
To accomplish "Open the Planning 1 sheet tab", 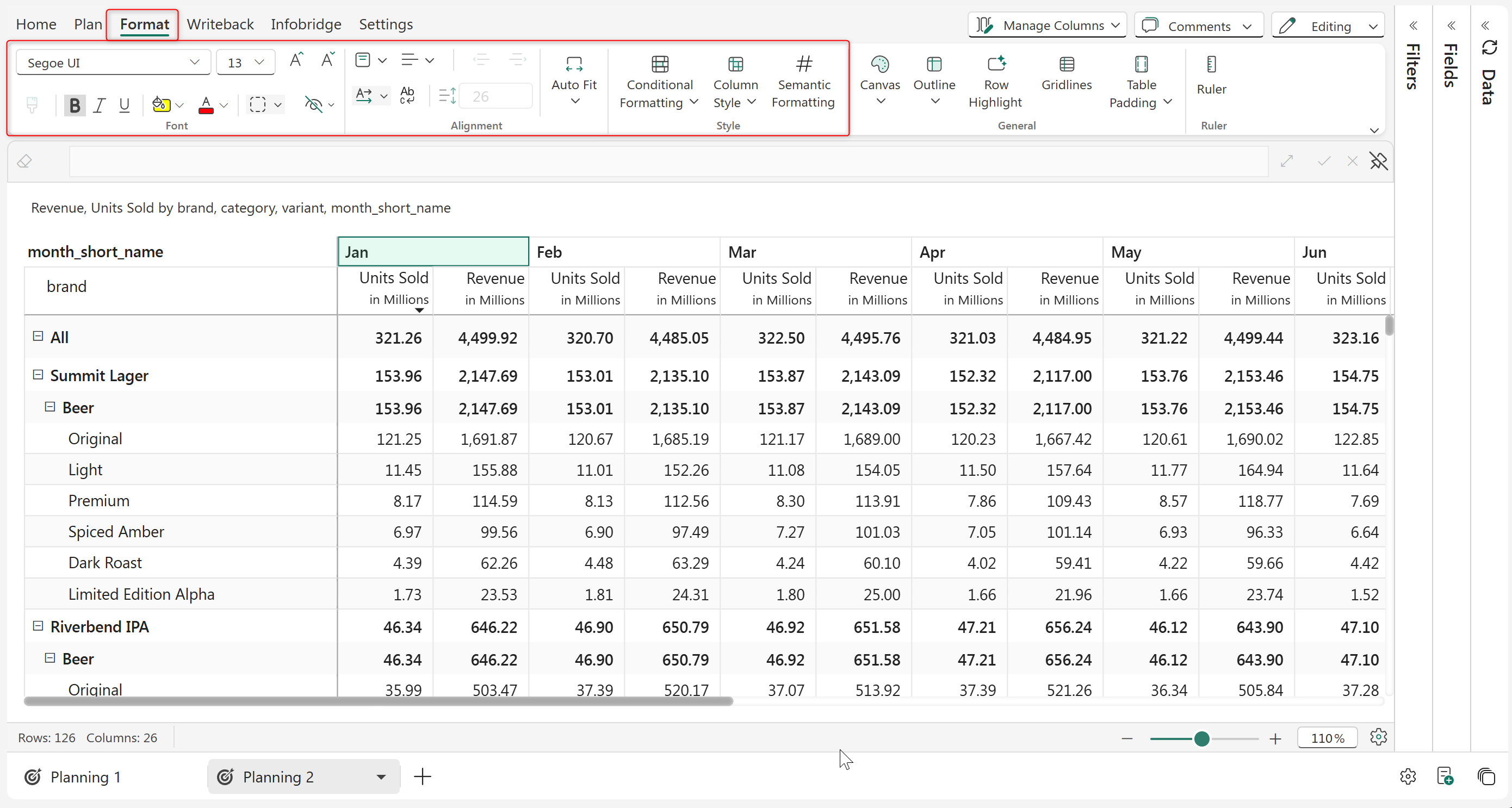I will [85, 777].
